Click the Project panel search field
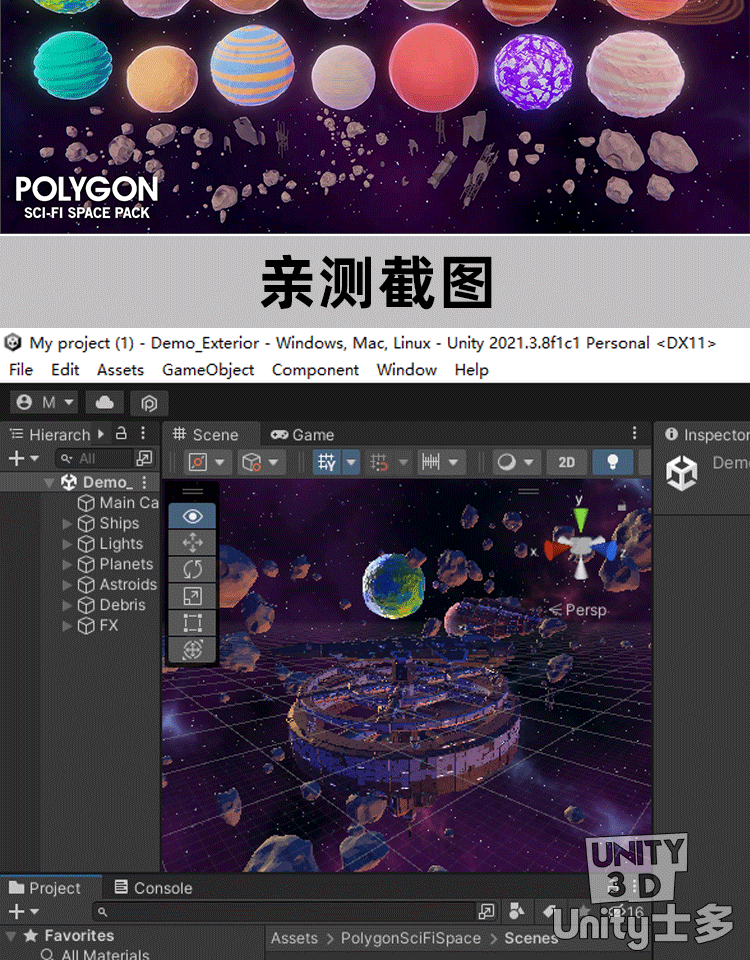750x960 pixels. [286, 912]
